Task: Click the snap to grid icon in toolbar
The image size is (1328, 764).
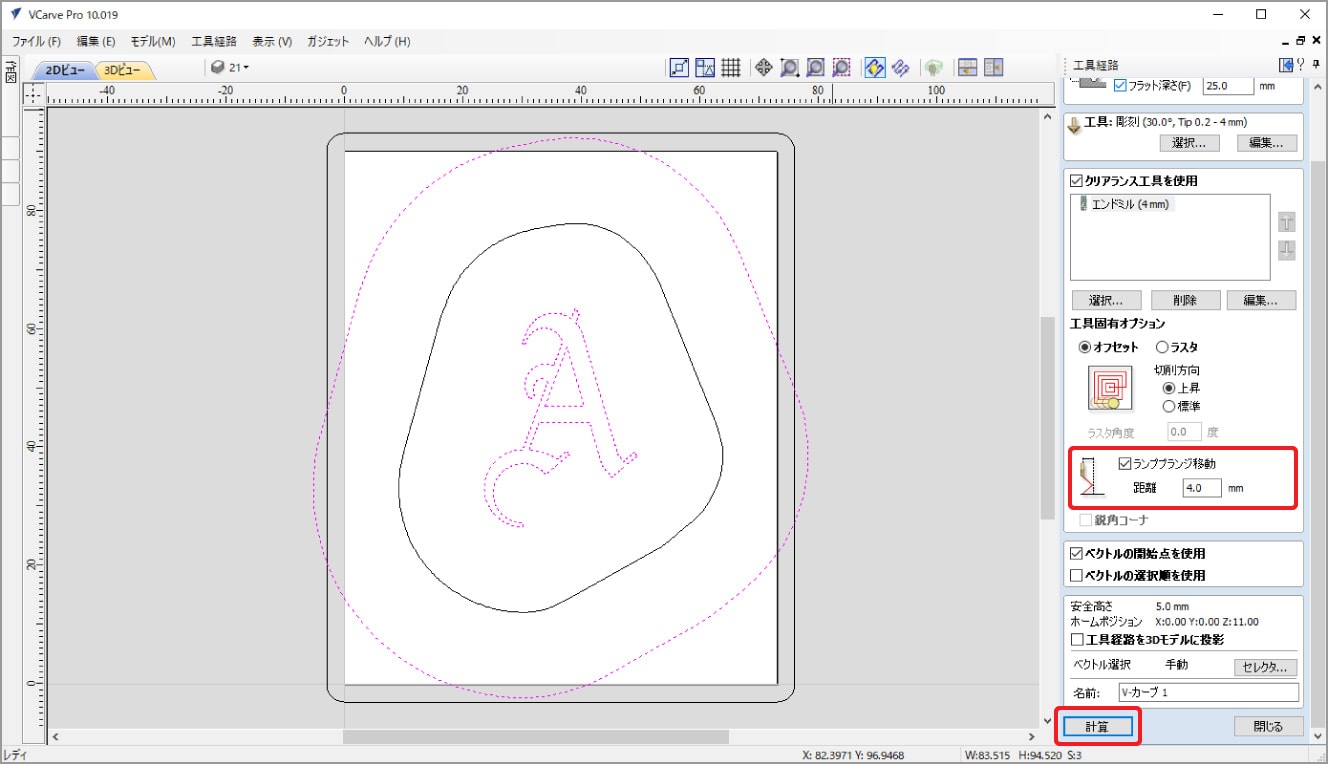Action: 731,67
